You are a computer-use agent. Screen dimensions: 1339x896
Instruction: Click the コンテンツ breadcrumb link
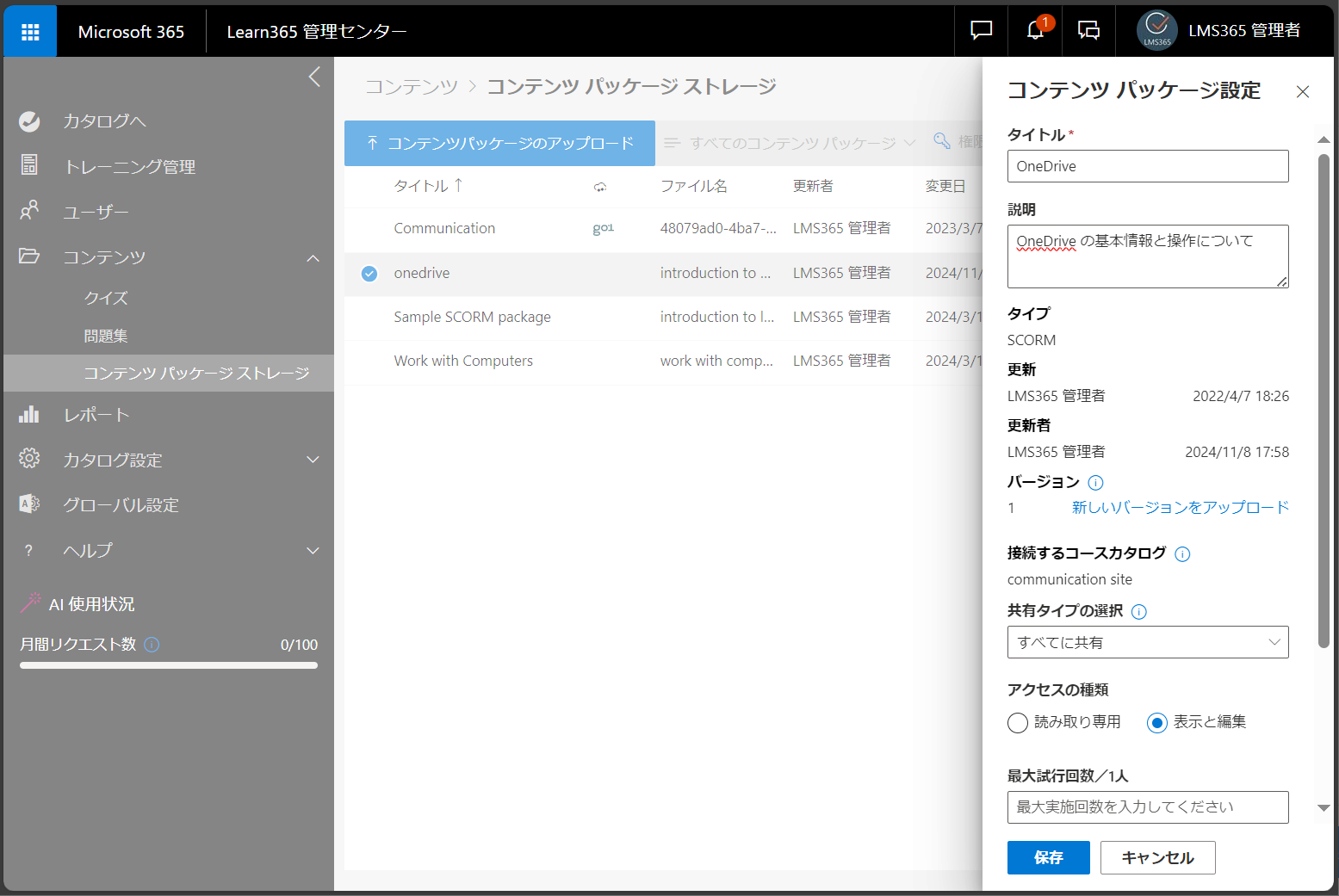pyautogui.click(x=412, y=86)
